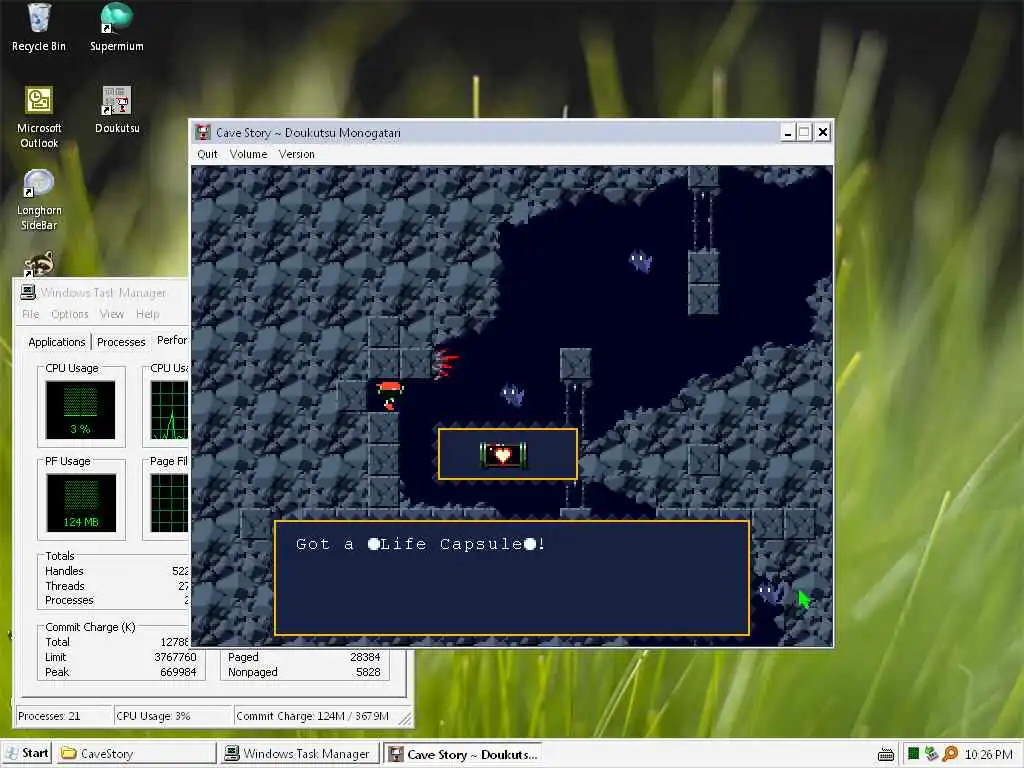Click the Start button

point(27,753)
